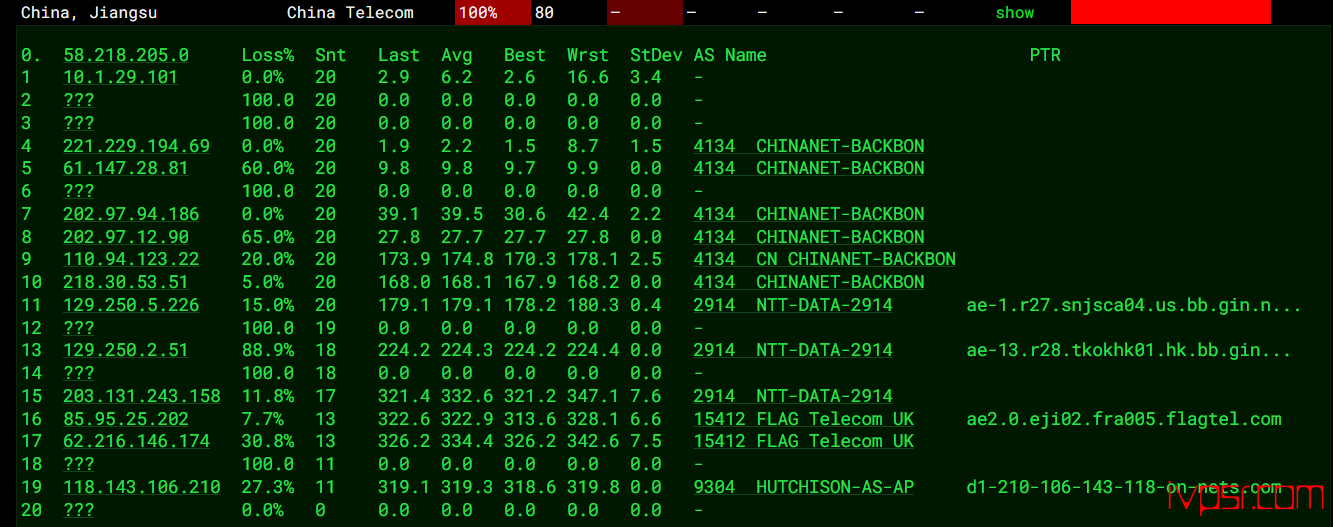Open hop 10 IP 218.30.53.51
The image size is (1333, 527).
(125, 282)
